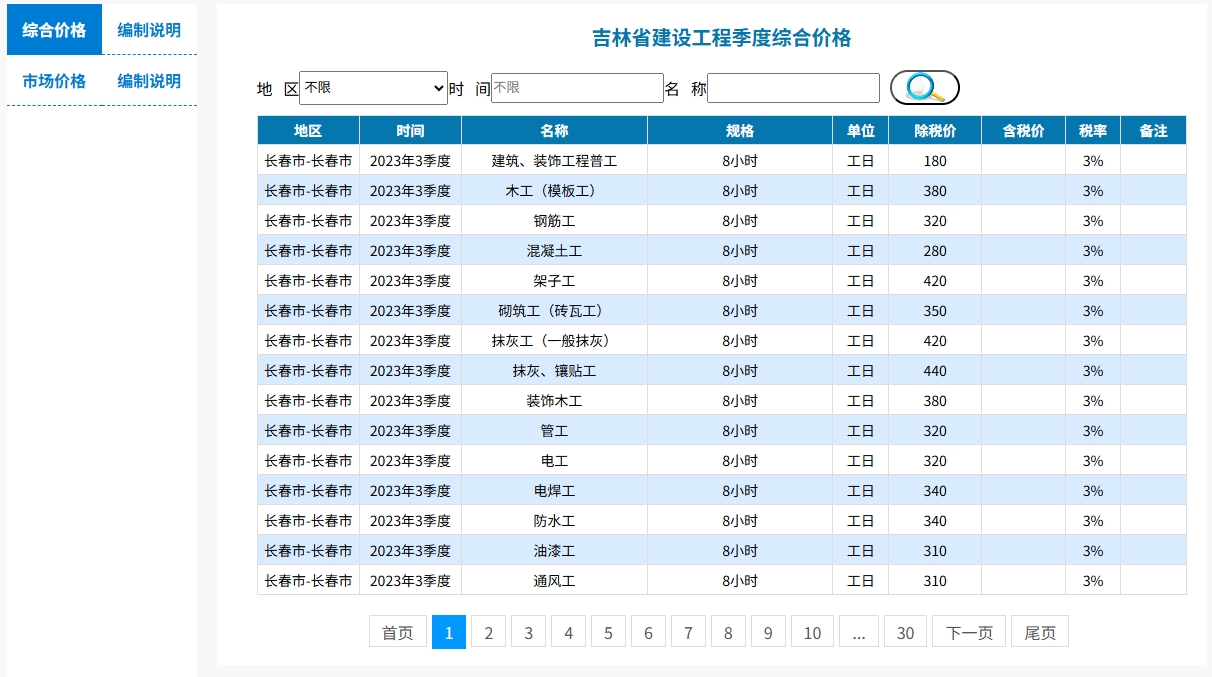Click the 名称 search input field
This screenshot has height=677, width=1212.
[x=793, y=88]
